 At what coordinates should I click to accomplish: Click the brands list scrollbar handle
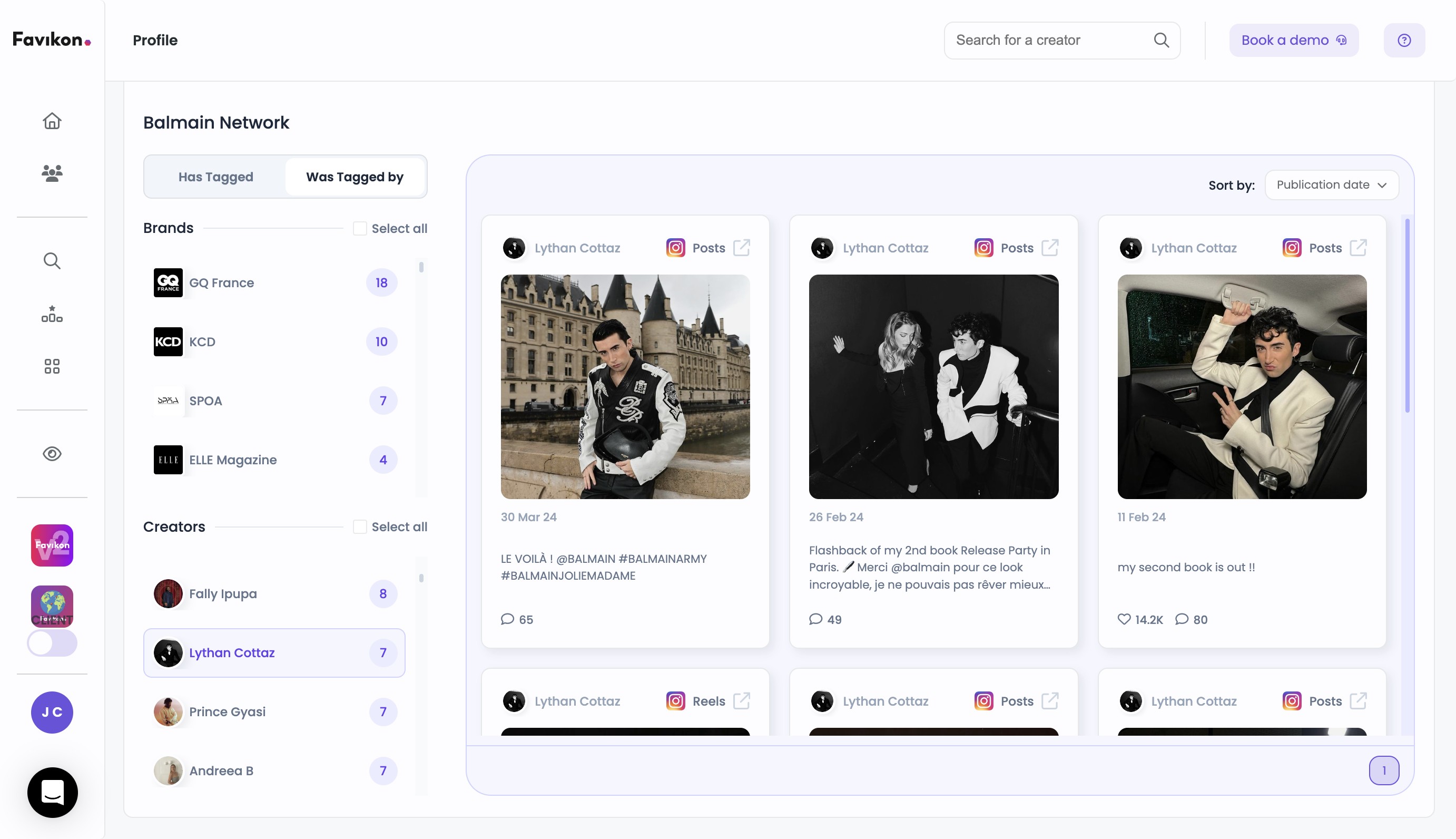(x=421, y=267)
